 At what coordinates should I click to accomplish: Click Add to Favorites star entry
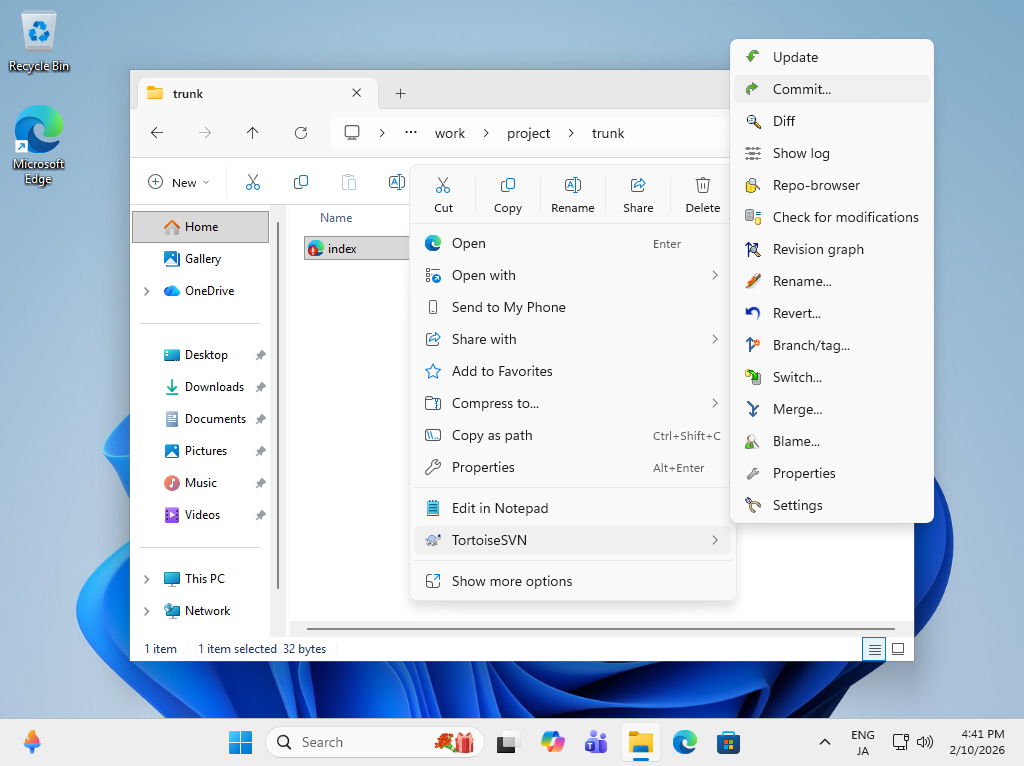point(572,371)
